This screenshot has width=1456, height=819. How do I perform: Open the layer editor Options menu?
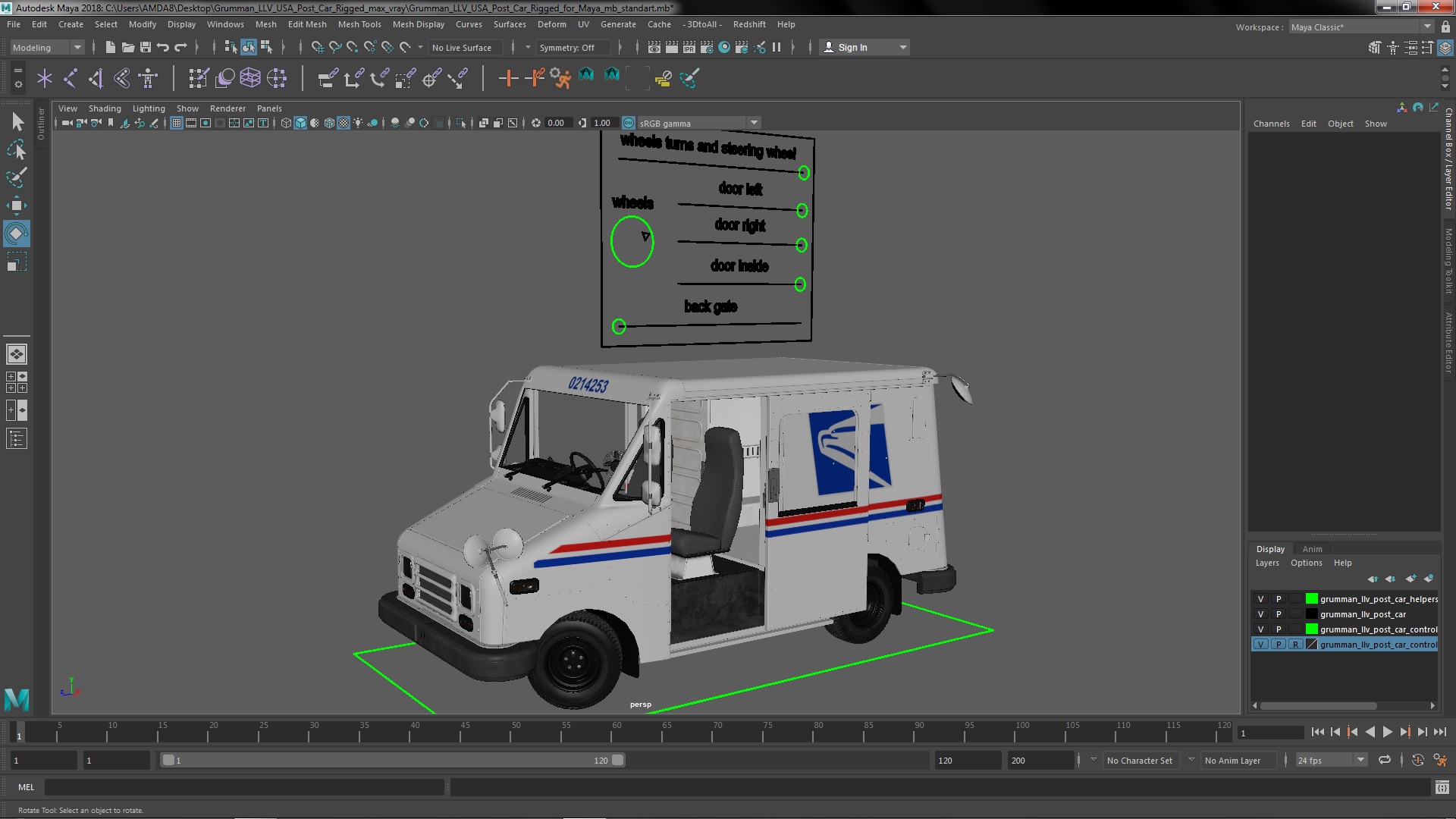1306,563
